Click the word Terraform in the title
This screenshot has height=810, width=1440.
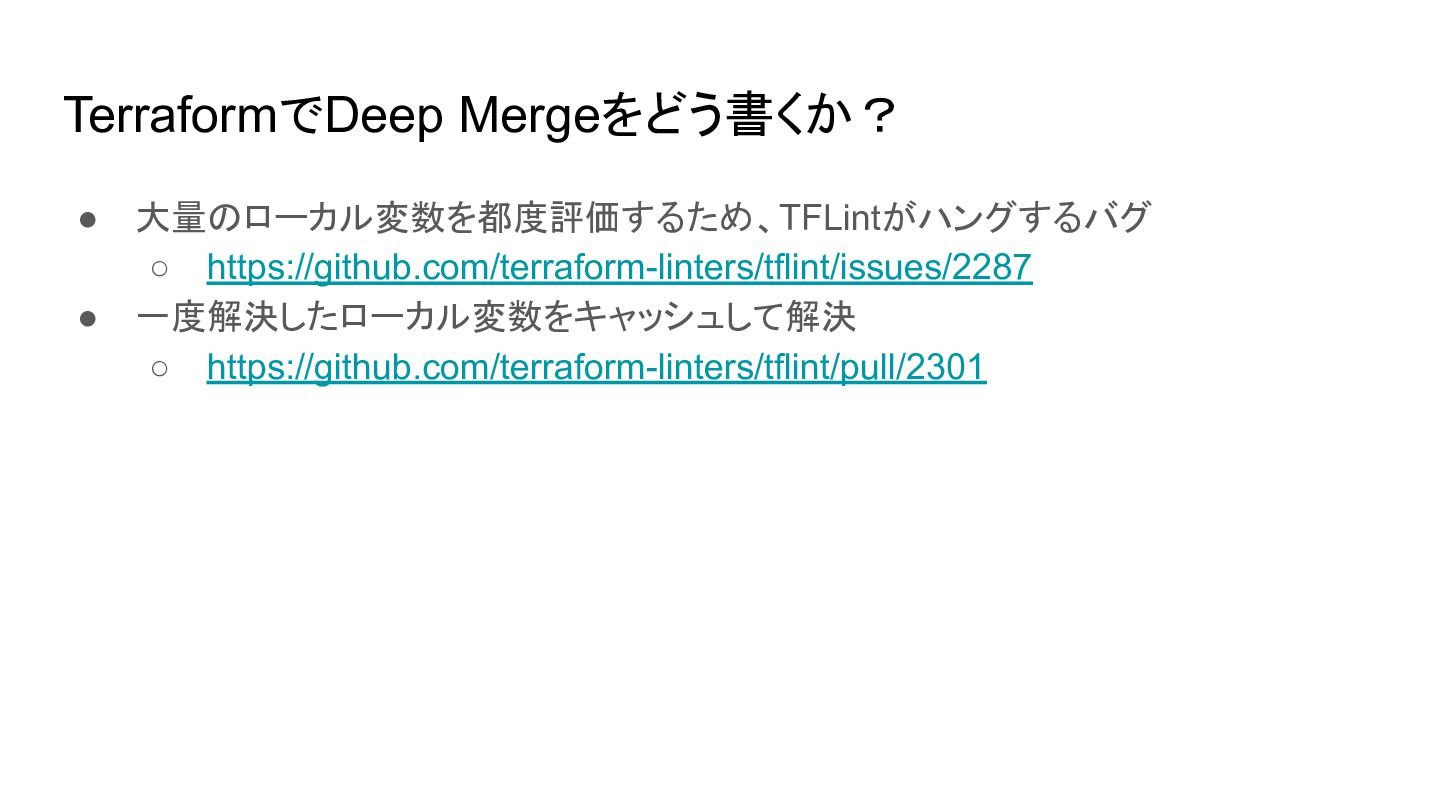(x=170, y=116)
